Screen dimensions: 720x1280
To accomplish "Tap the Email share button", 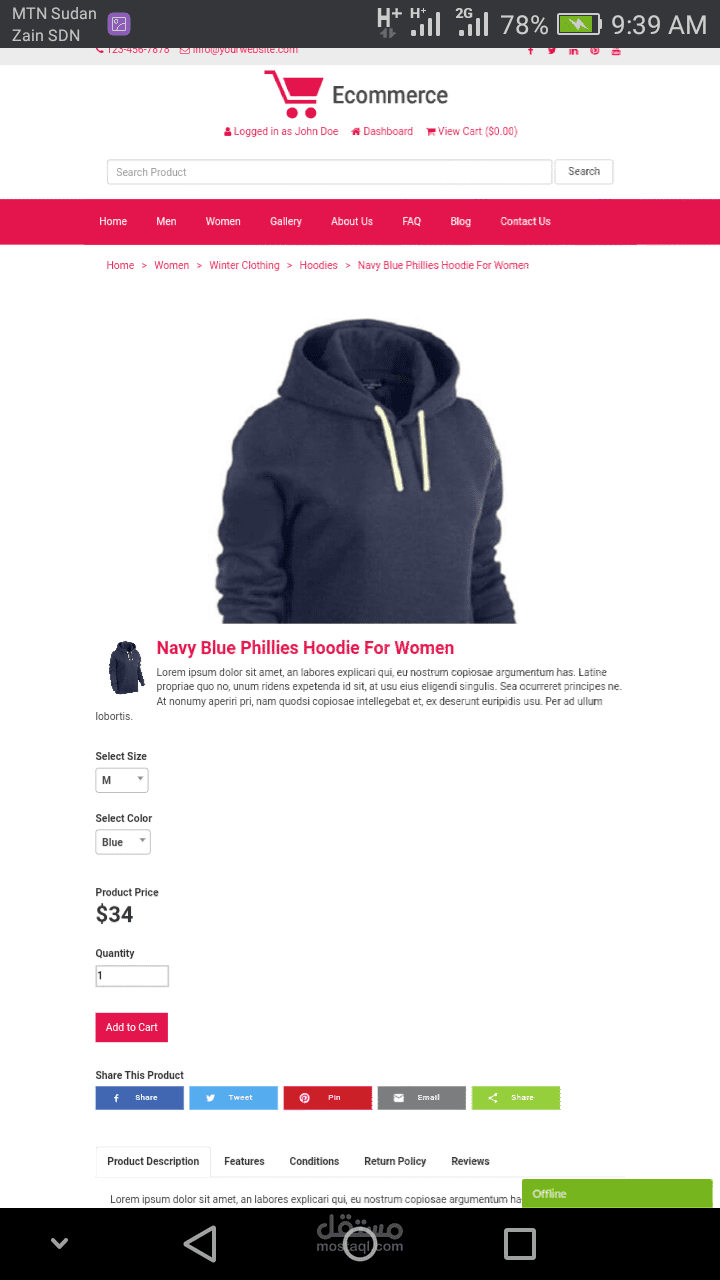I will coord(421,1098).
